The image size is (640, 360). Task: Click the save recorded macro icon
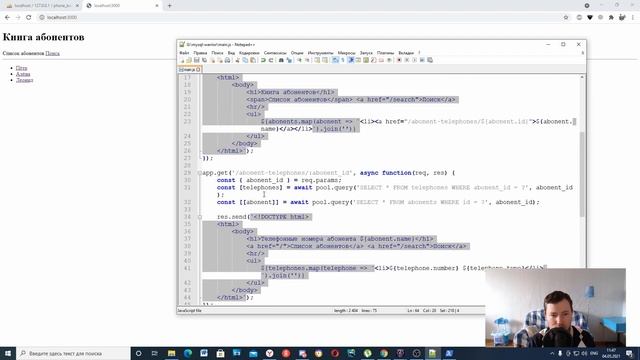(x=430, y=60)
